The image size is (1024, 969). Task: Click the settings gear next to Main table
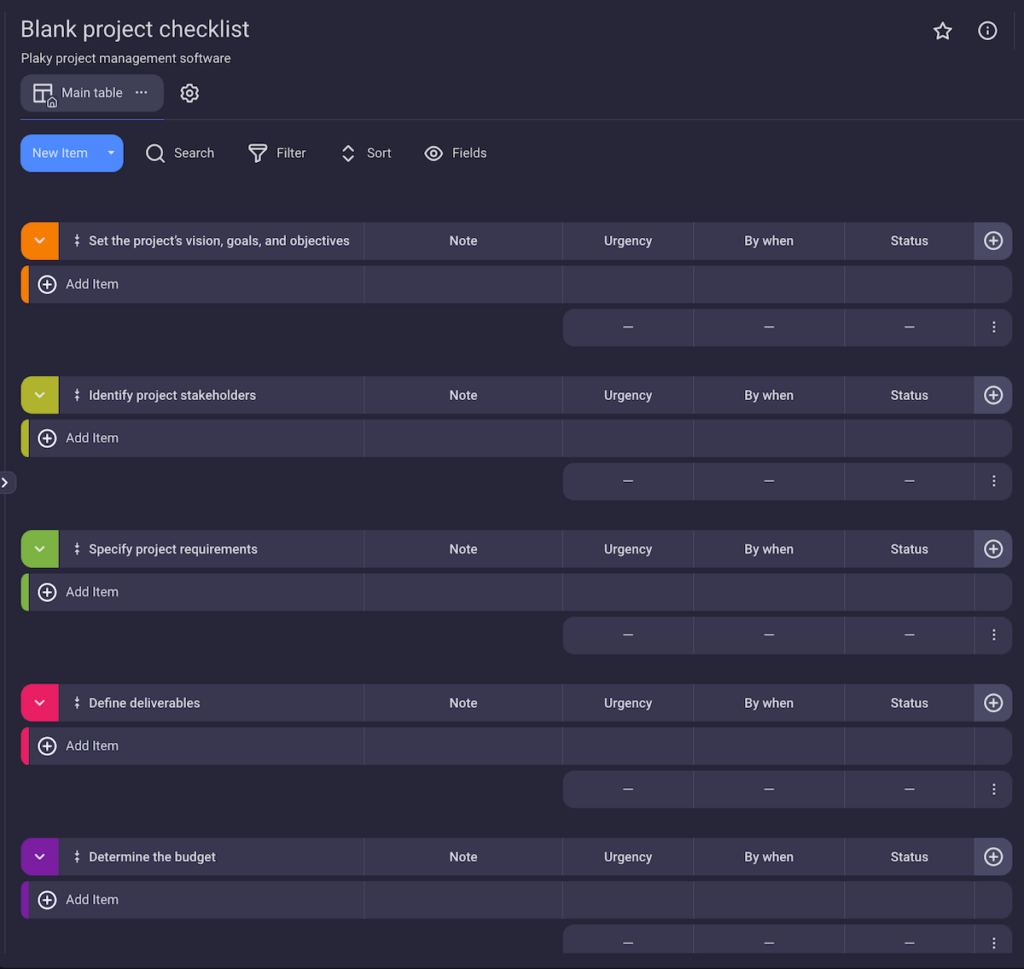point(189,92)
